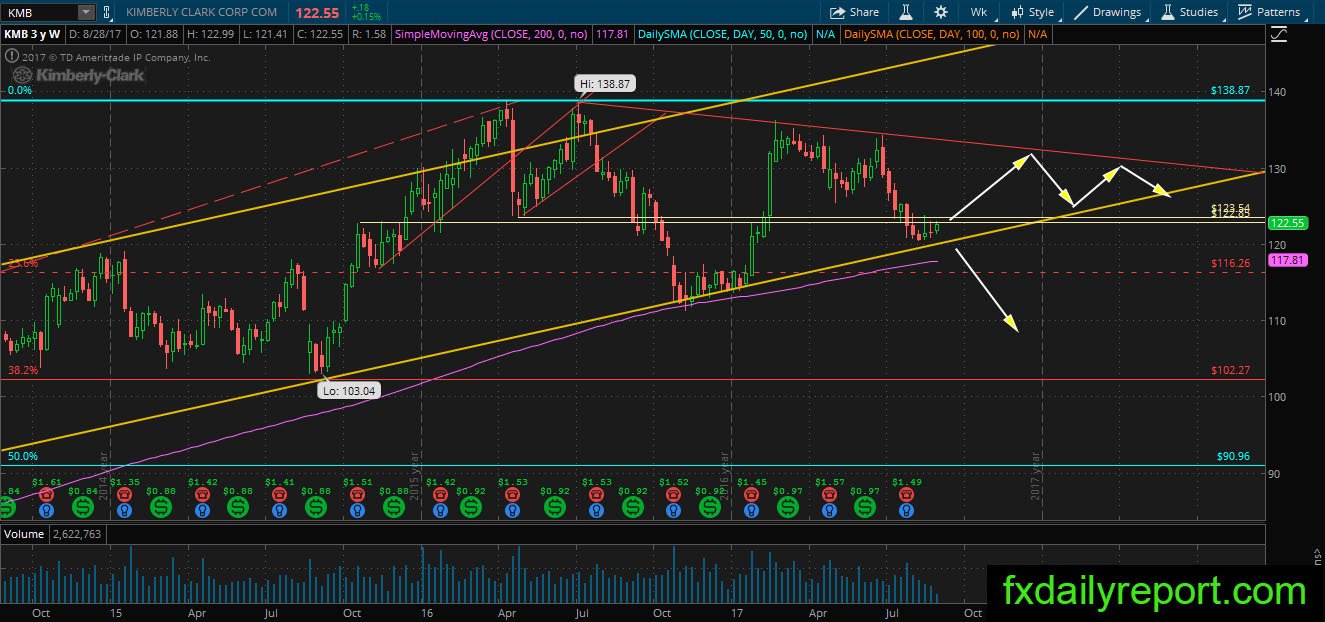The width and height of the screenshot is (1325, 622).
Task: Click the earnings phone icon labeled $1.61
Action: [46, 493]
